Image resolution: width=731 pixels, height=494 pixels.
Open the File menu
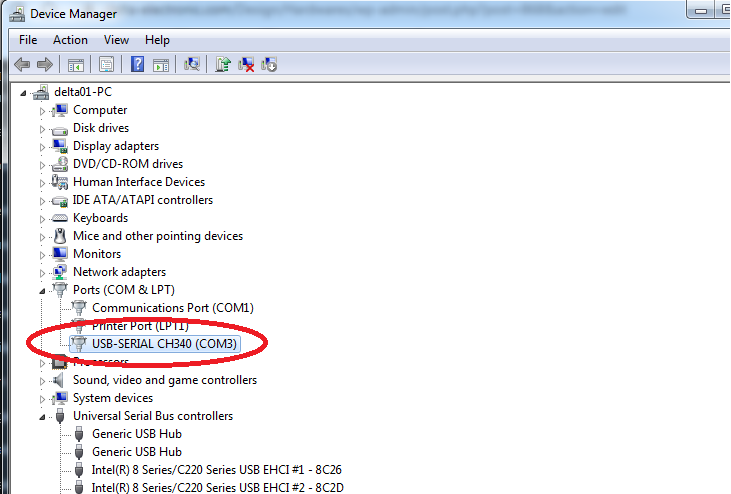28,40
